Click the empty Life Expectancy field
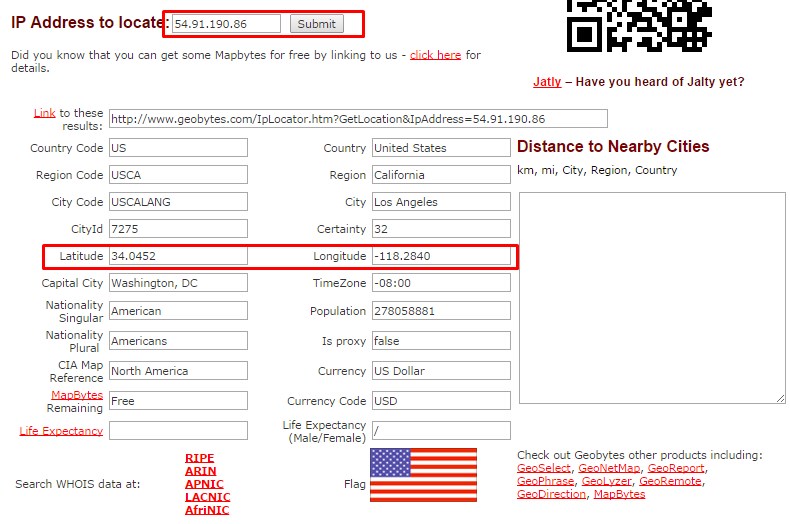 pyautogui.click(x=178, y=431)
